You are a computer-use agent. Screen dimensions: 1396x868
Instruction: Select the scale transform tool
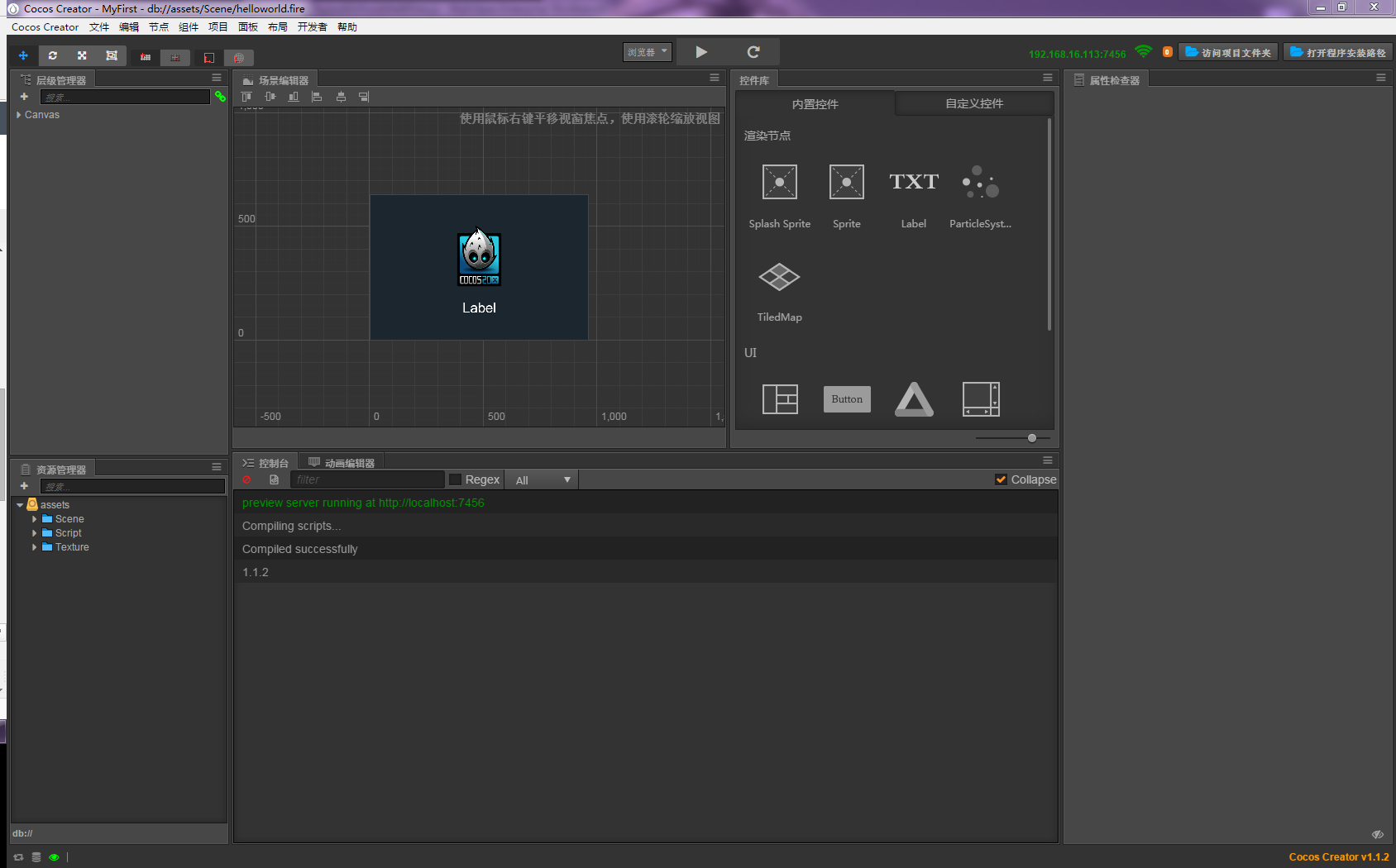click(82, 55)
